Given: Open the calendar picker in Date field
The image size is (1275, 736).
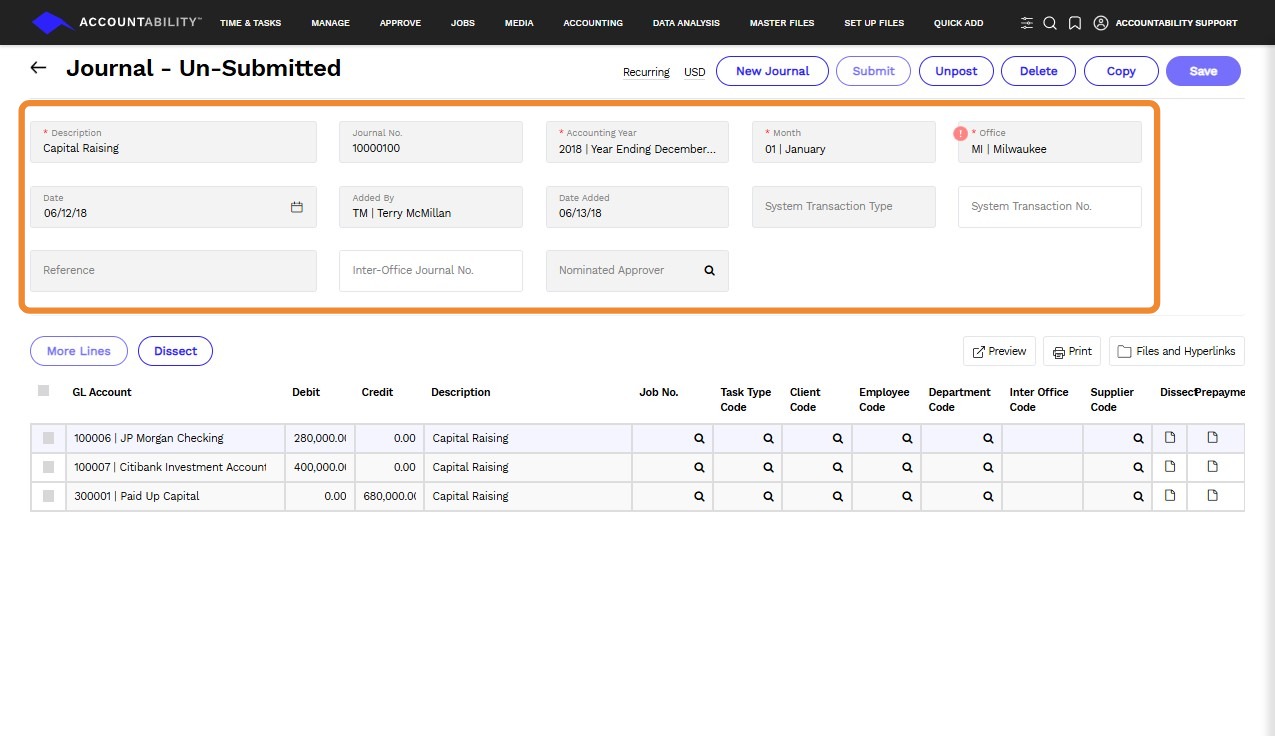Looking at the screenshot, I should click(x=297, y=207).
